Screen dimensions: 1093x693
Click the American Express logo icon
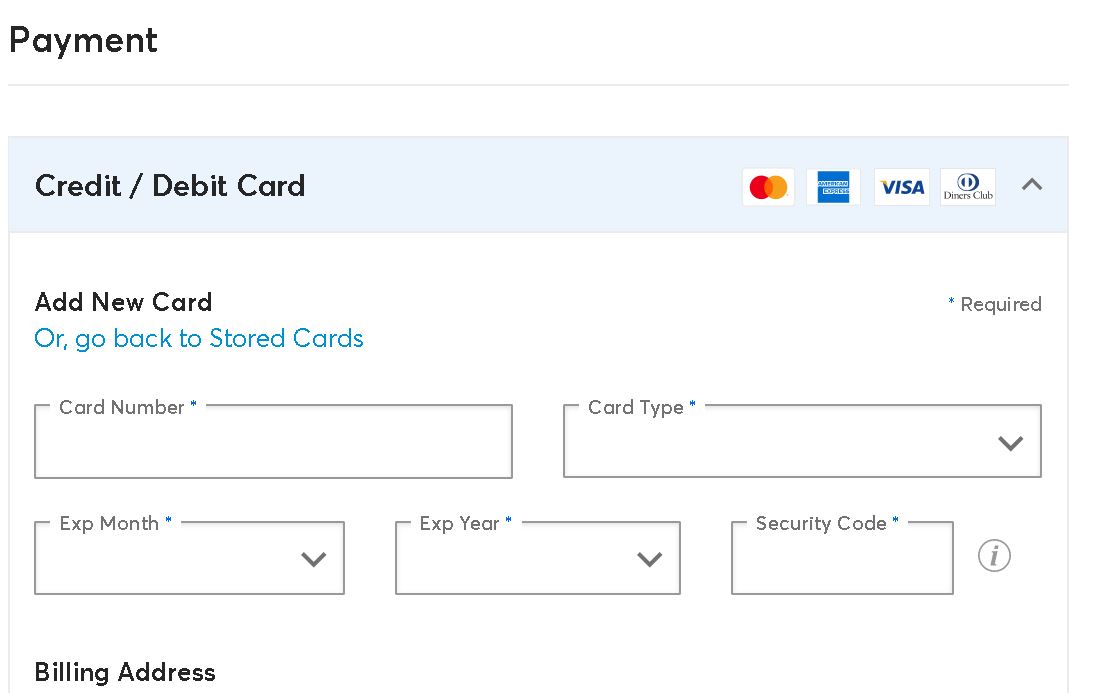[x=833, y=187]
